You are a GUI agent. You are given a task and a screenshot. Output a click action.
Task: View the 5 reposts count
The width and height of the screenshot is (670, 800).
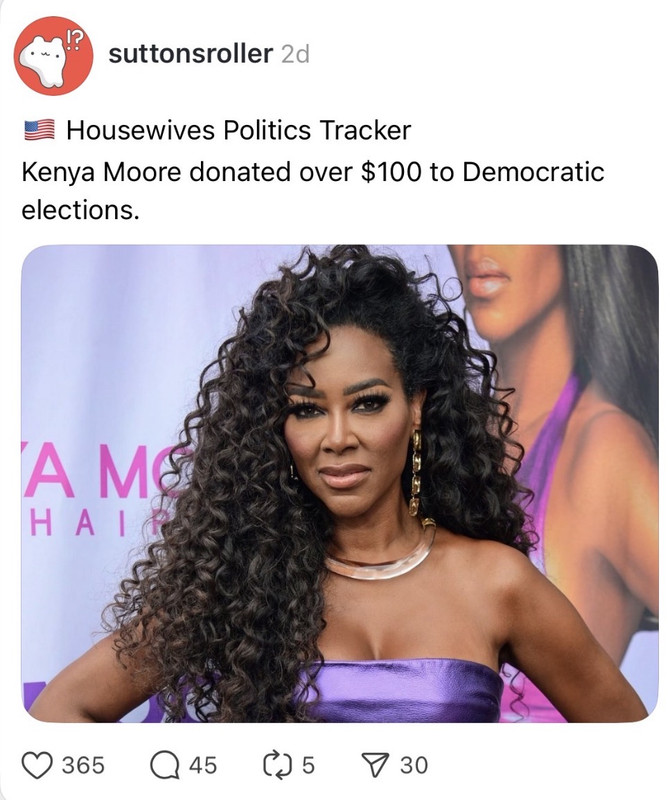[x=308, y=765]
